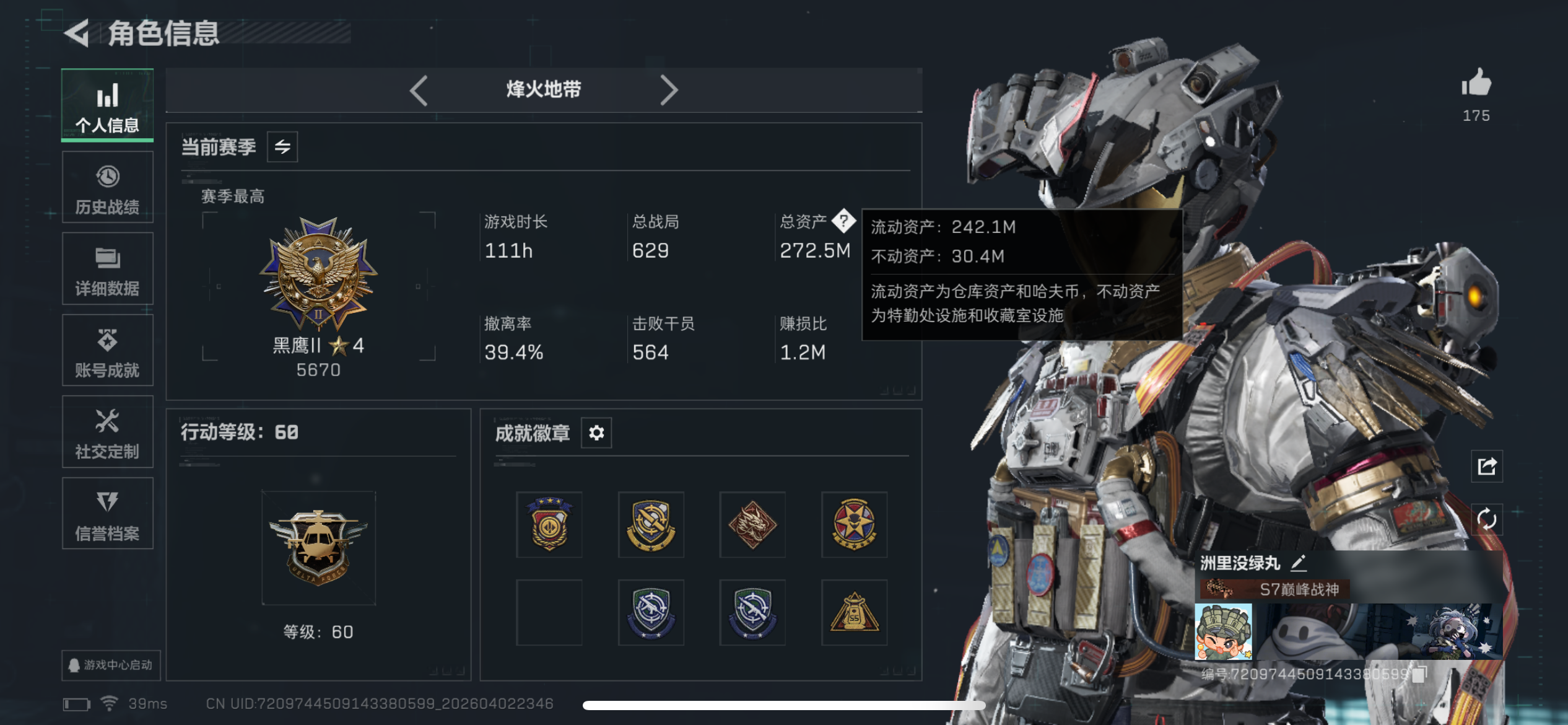Go back using the arrow beside 角色信息
The width and height of the screenshot is (1568, 725).
coord(77,33)
